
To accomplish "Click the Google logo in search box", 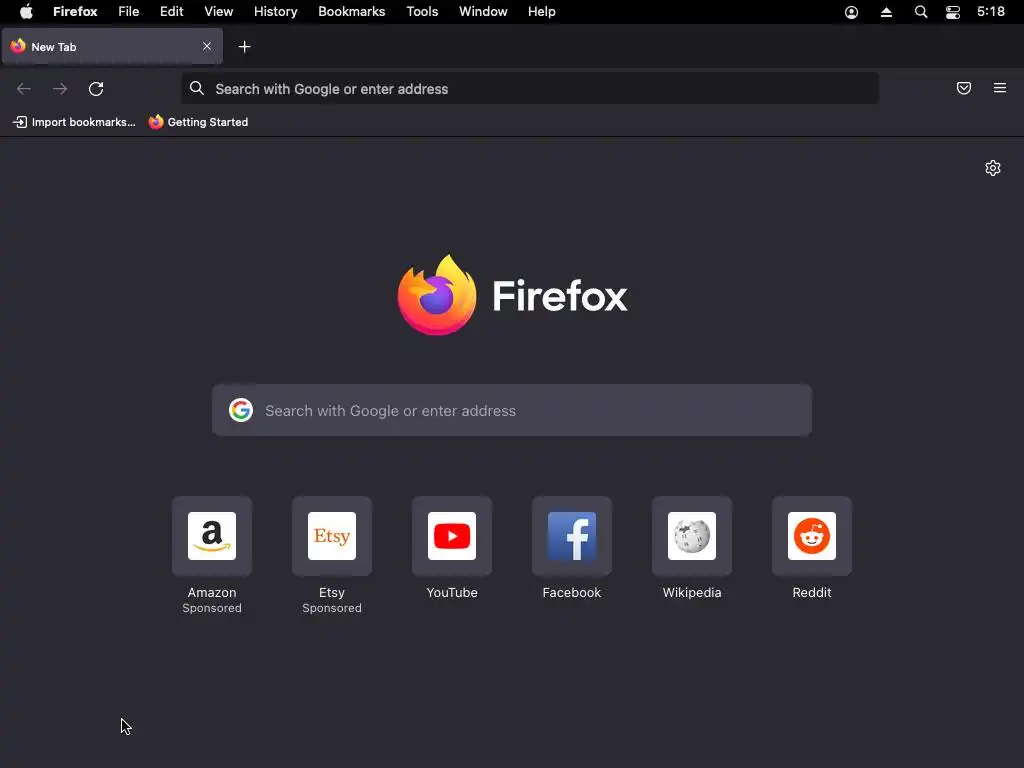I will coord(241,410).
